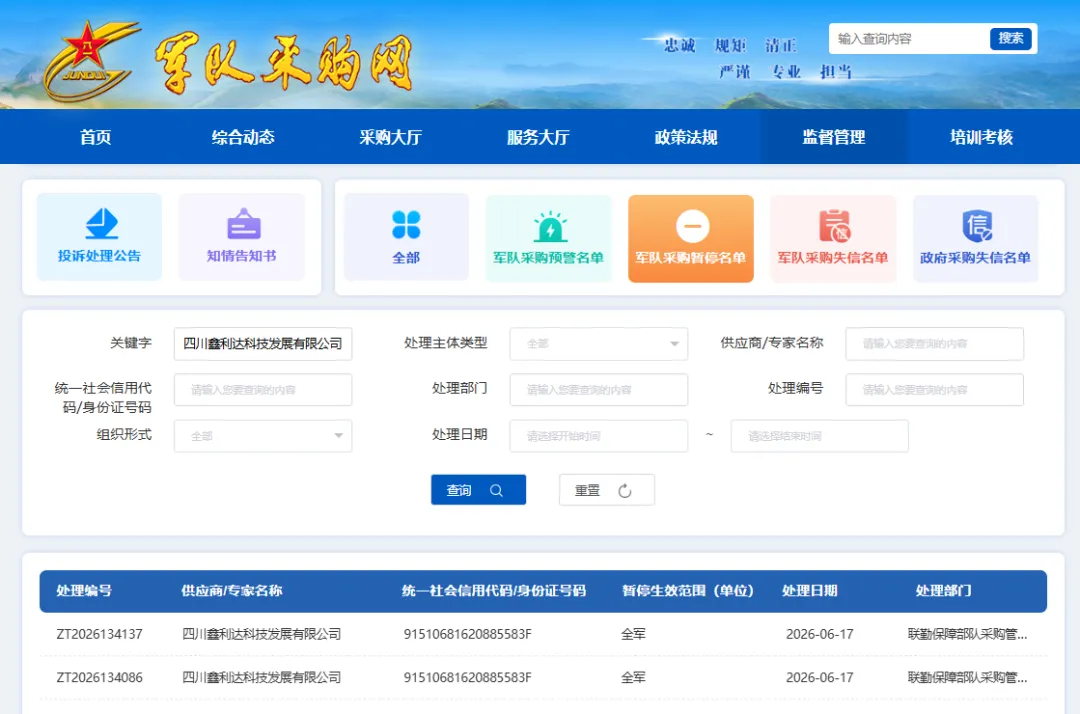Viewport: 1080px width, 714px height.
Task: Select the 全部 four-leaf icon
Action: [x=406, y=224]
